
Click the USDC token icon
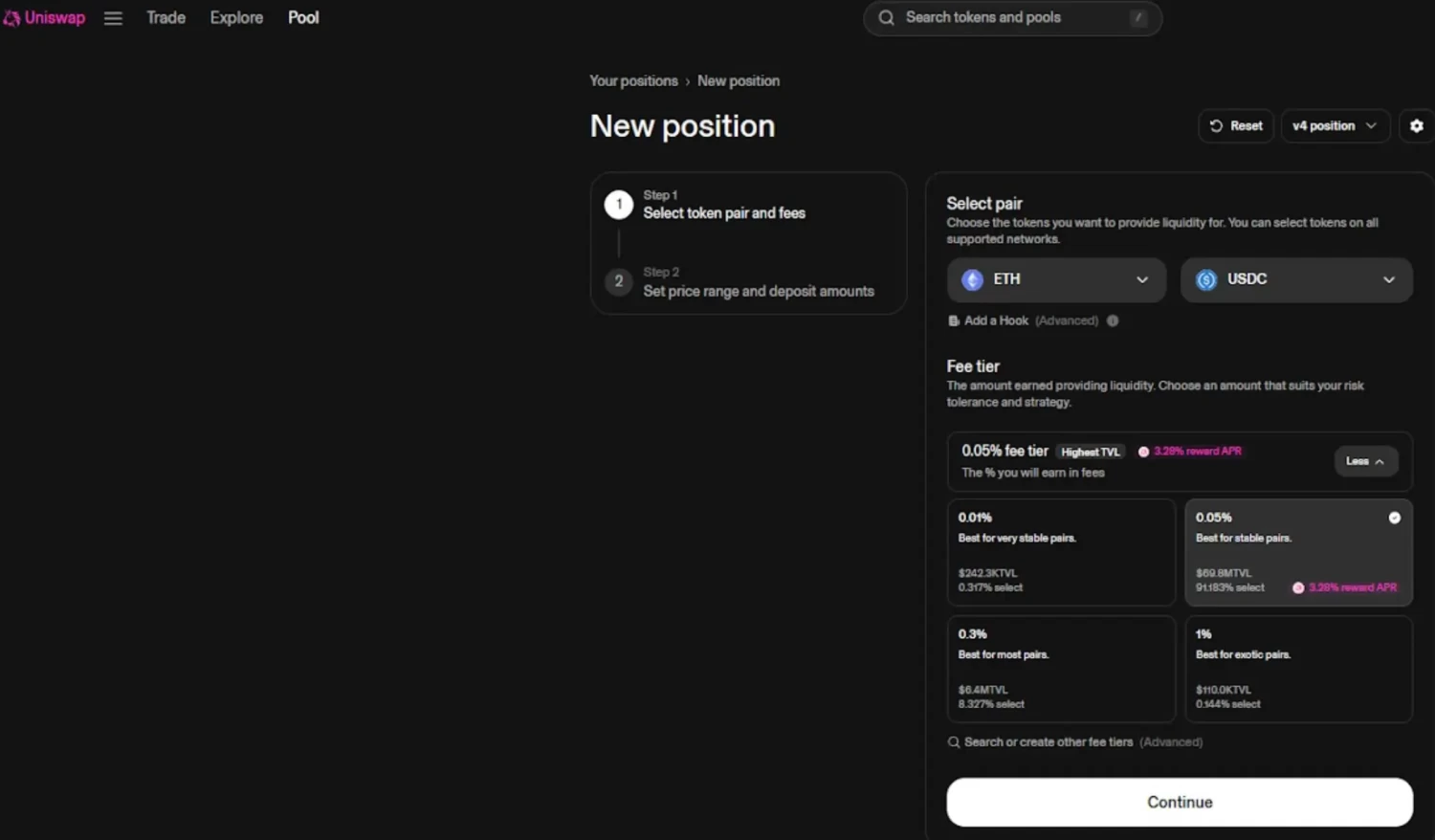click(1206, 279)
